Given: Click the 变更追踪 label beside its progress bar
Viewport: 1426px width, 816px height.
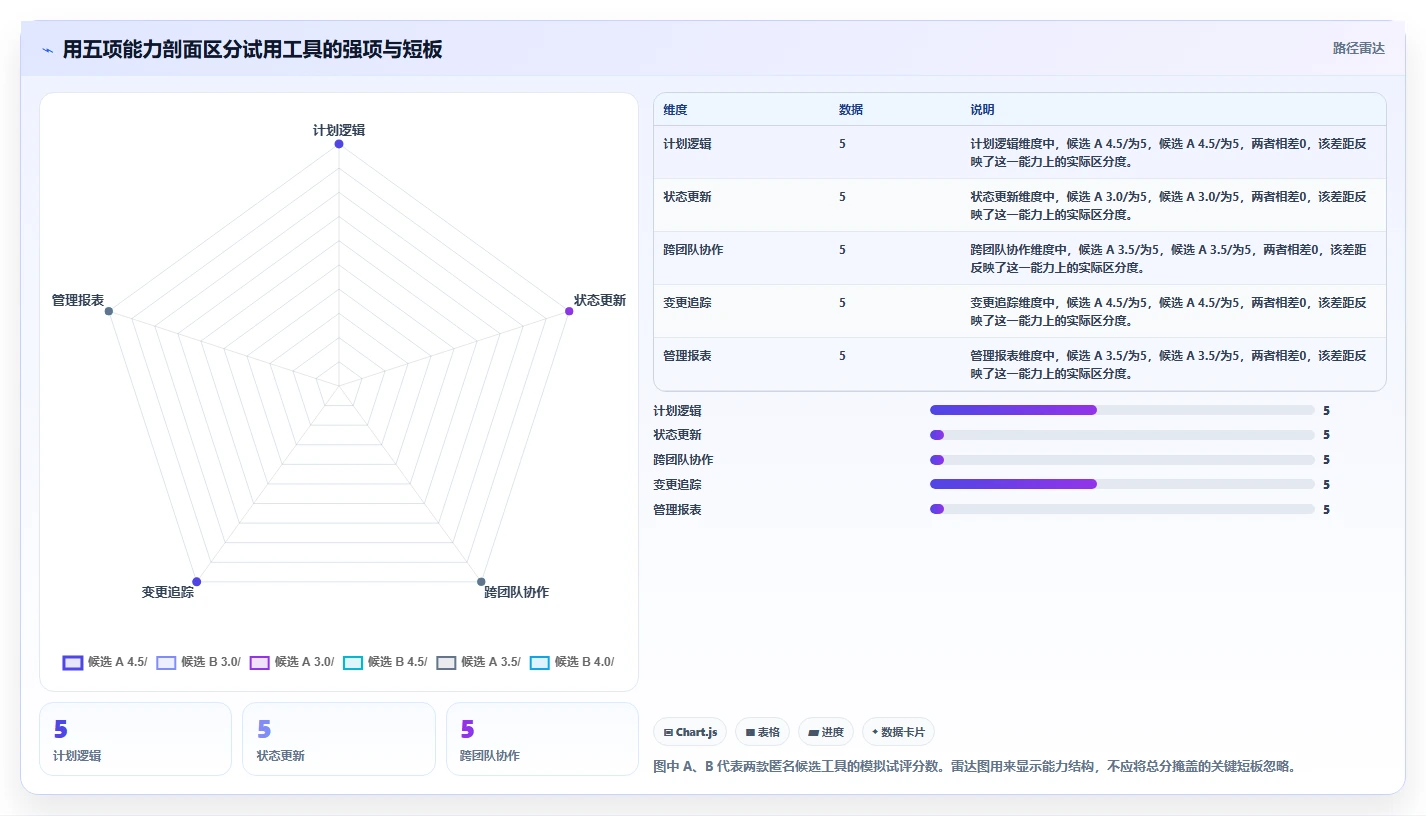Looking at the screenshot, I should pos(677,485).
